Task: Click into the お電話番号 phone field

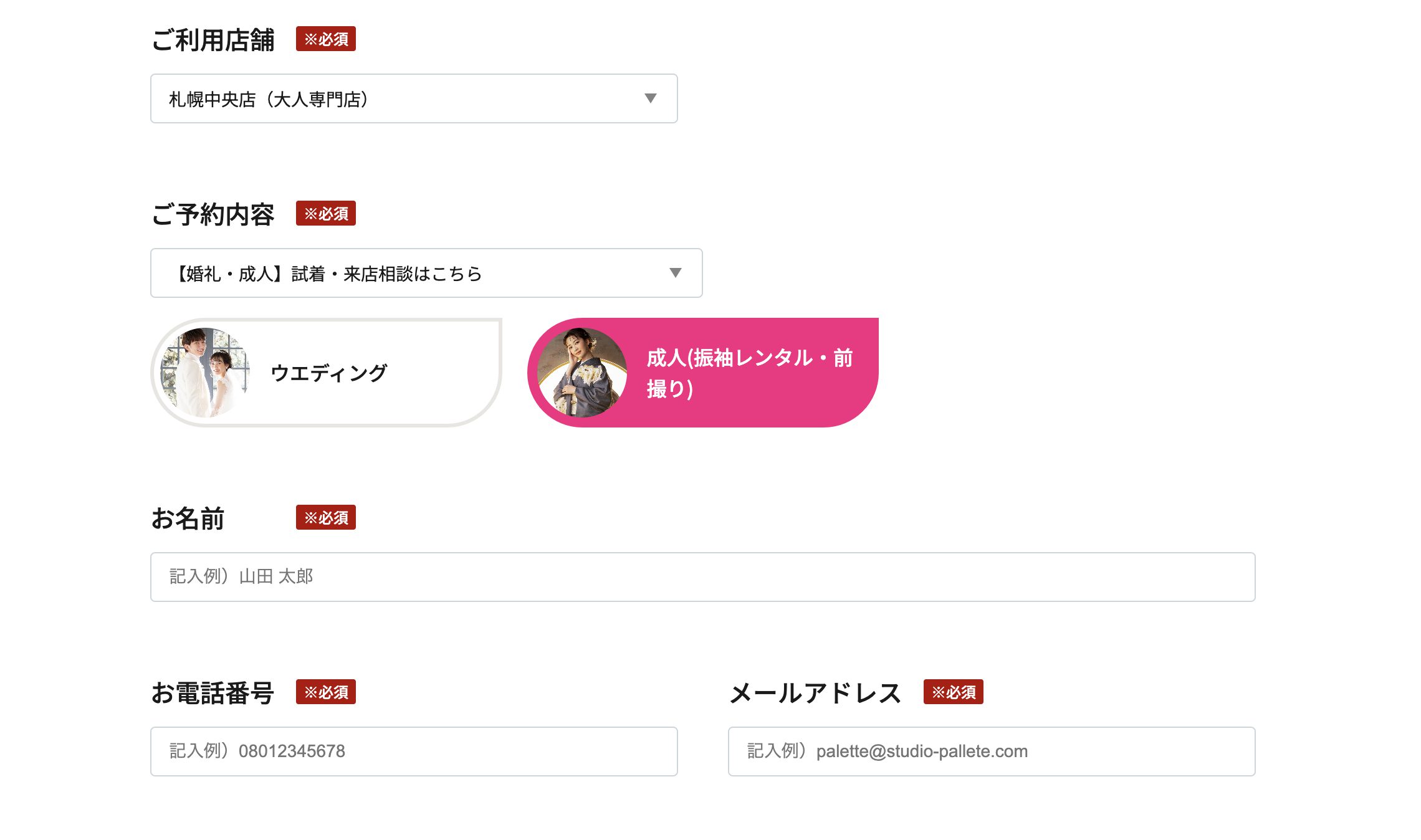Action: [x=414, y=752]
